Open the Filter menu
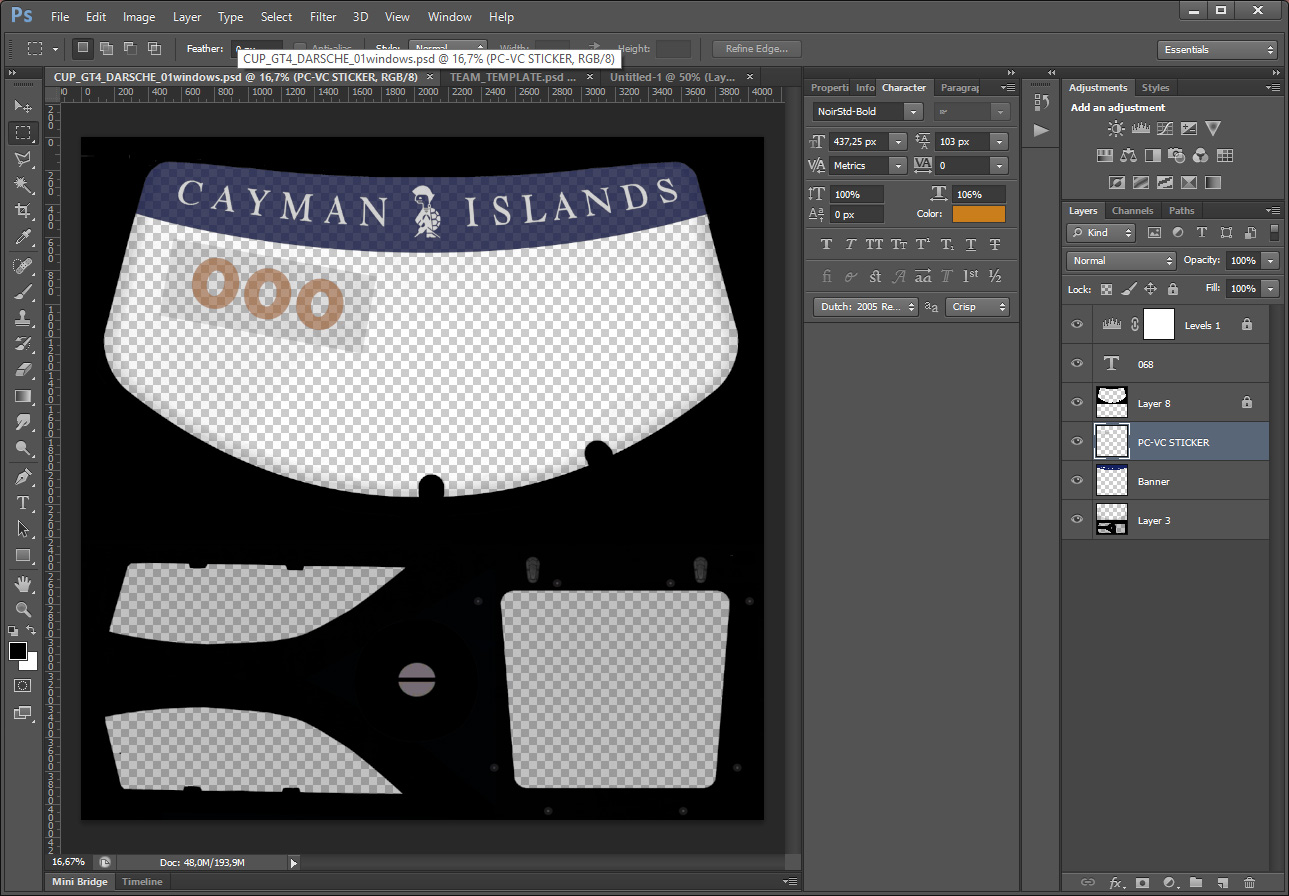This screenshot has width=1289, height=896. (323, 17)
